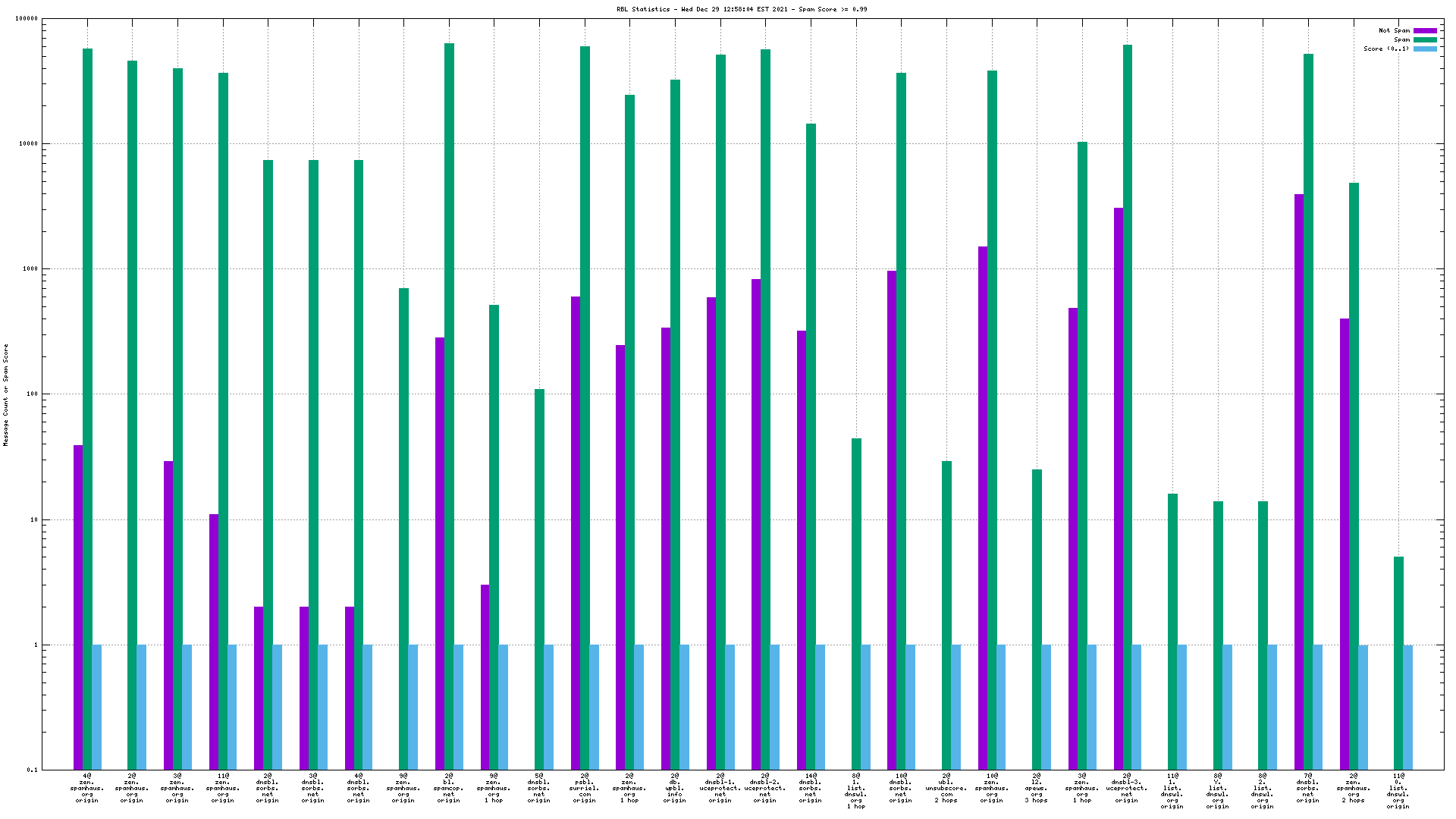Click the blue Score (0..1) legend swatch
Screen dimensions: 1456x819
1425,49
